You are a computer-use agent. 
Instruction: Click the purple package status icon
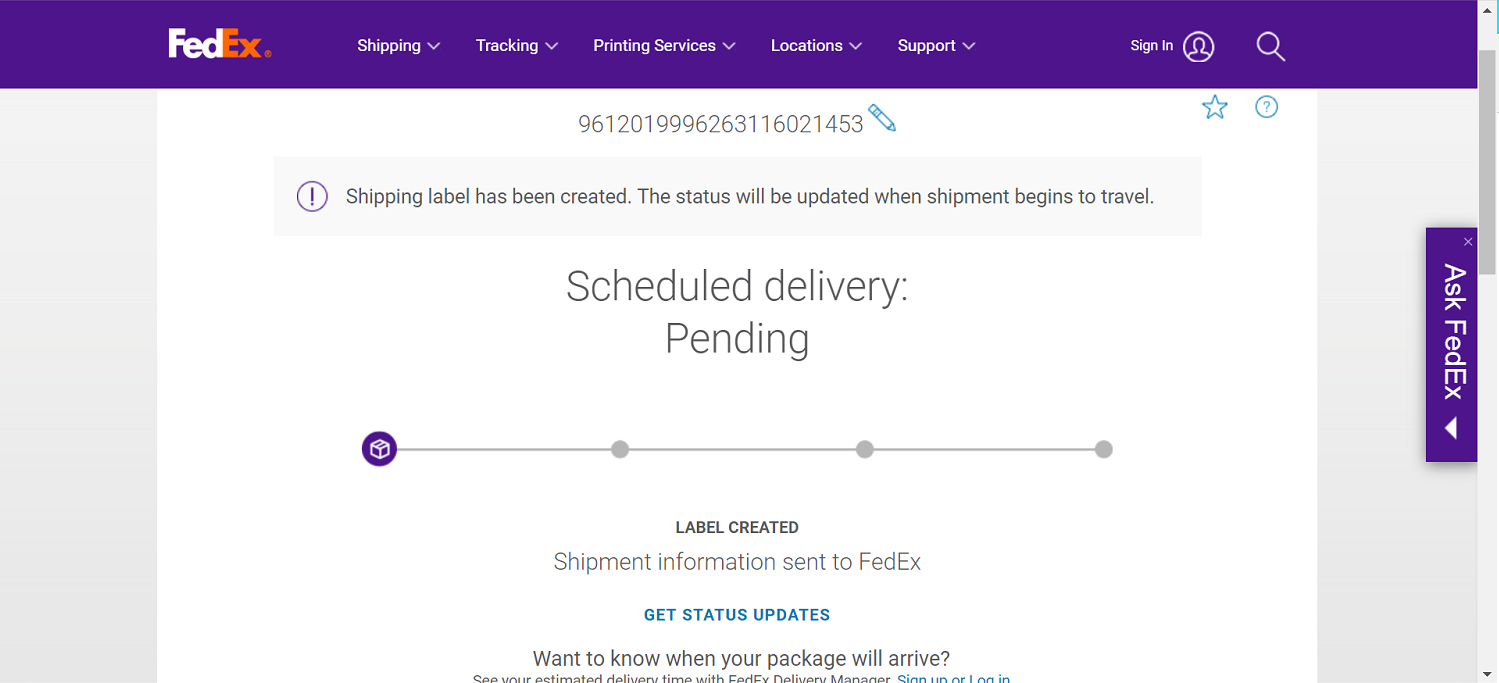(379, 449)
